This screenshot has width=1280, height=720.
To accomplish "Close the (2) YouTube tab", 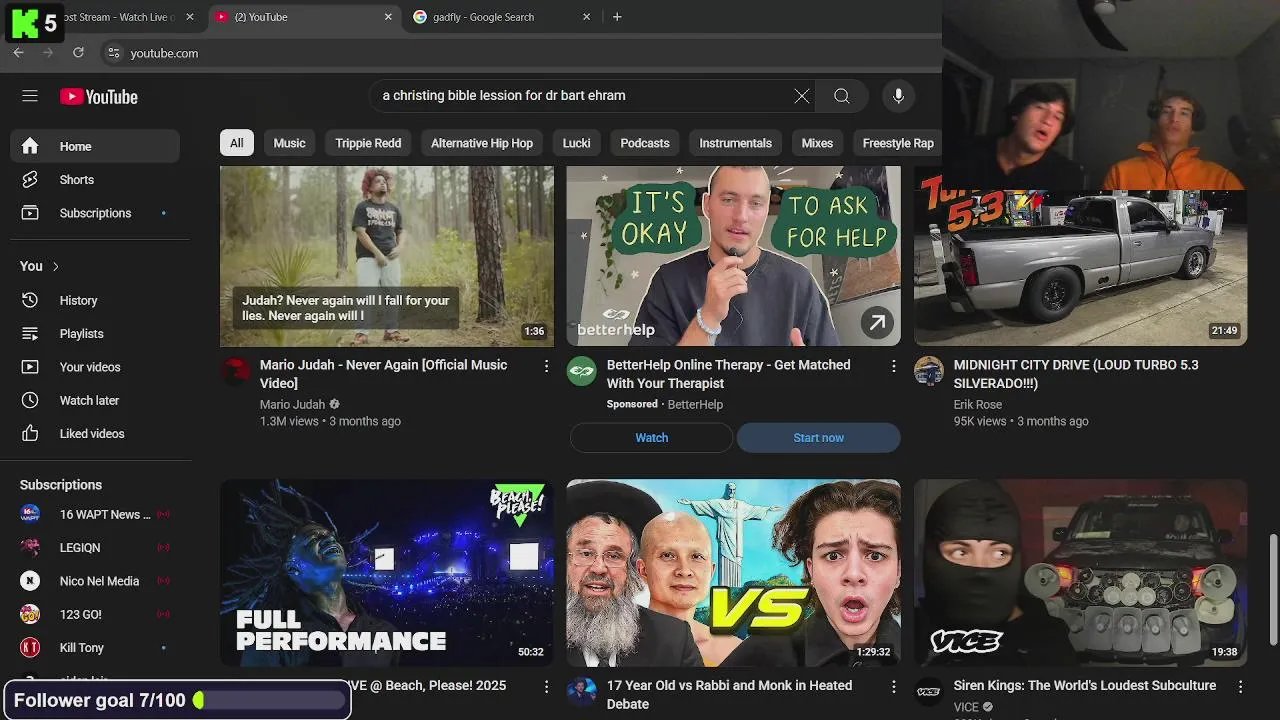I will pyautogui.click(x=388, y=17).
